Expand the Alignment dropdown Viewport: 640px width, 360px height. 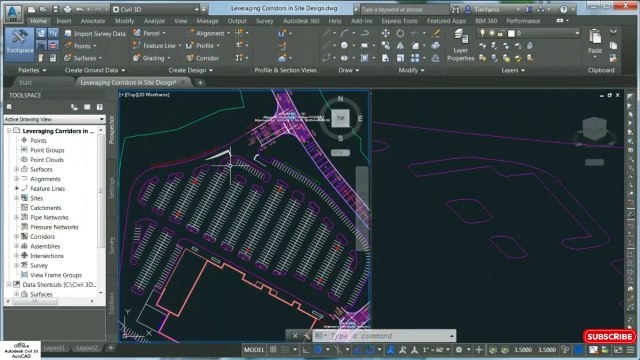pyautogui.click(x=229, y=33)
